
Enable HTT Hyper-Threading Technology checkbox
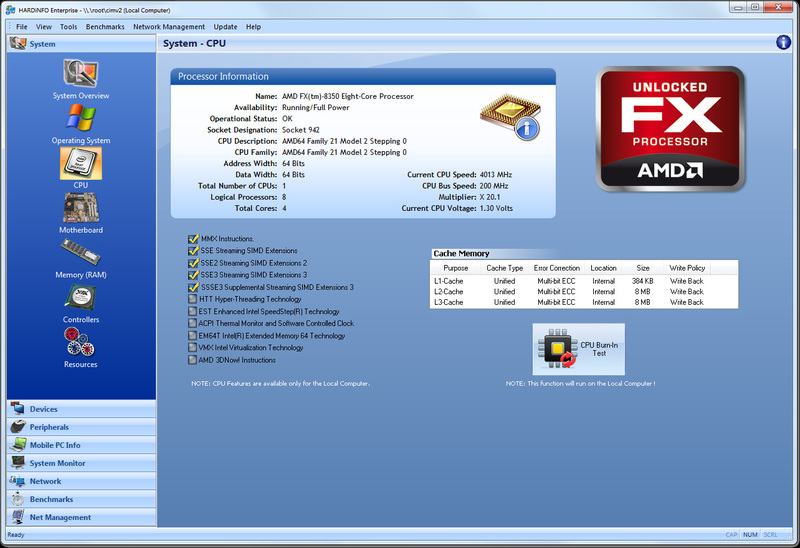point(192,299)
